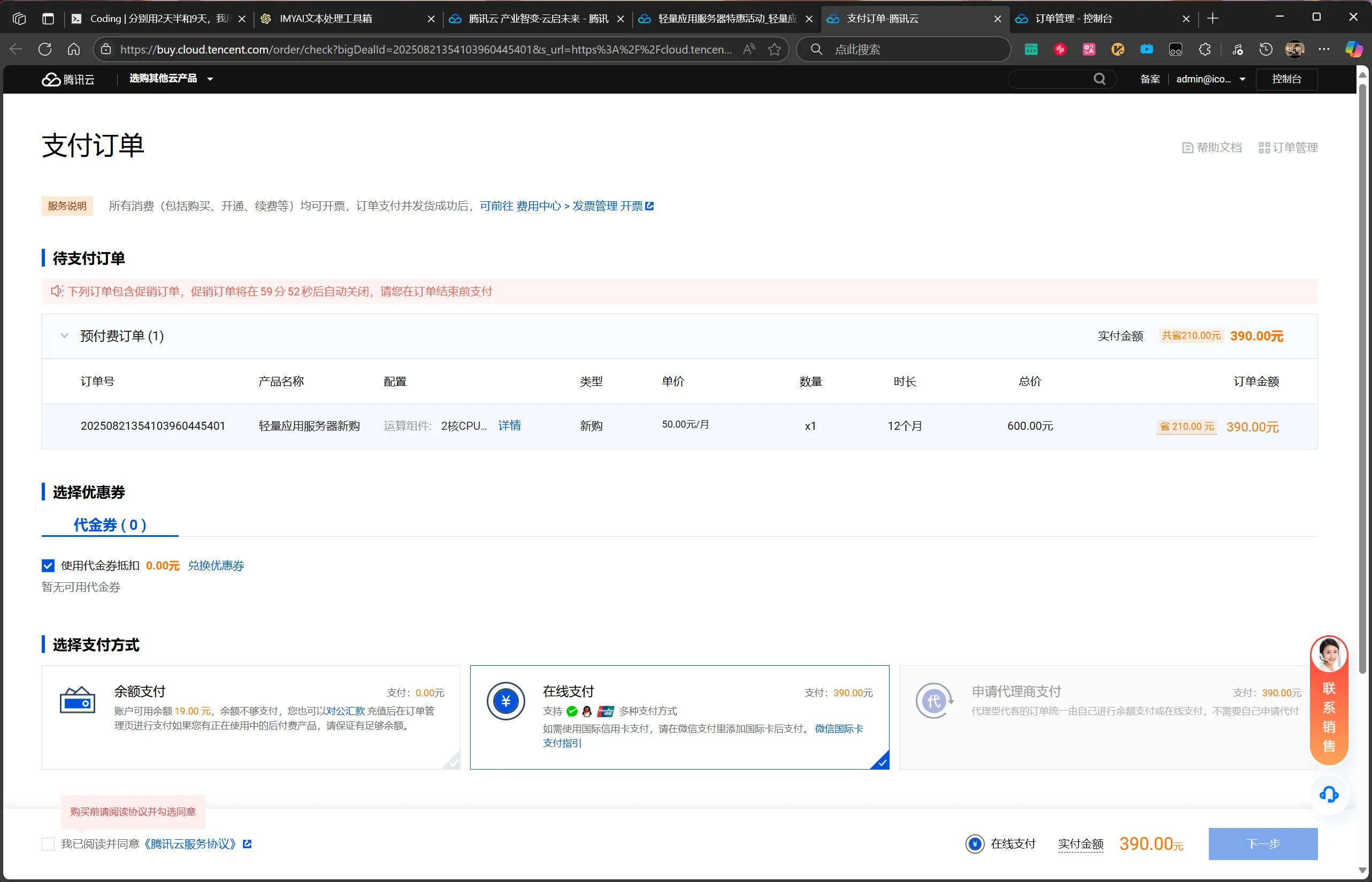This screenshot has width=1372, height=882.
Task: Switch to 订单管理 - 控制台 tab
Action: tap(1102, 18)
